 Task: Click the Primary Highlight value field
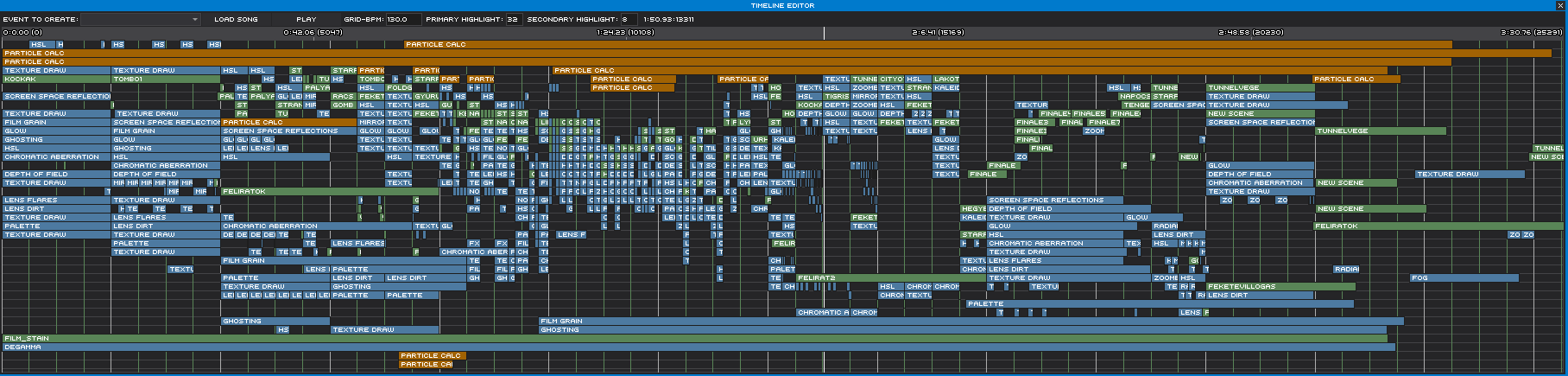point(513,19)
